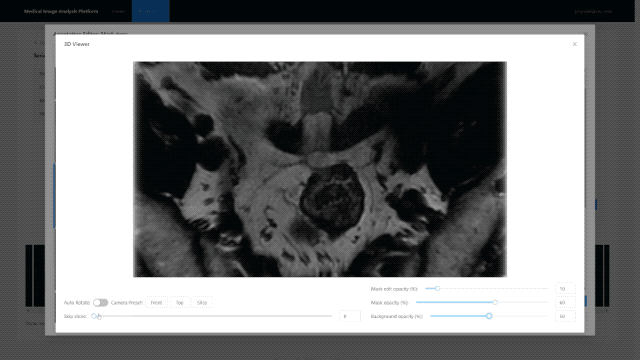Open the Home tab in top navigation

(x=118, y=11)
